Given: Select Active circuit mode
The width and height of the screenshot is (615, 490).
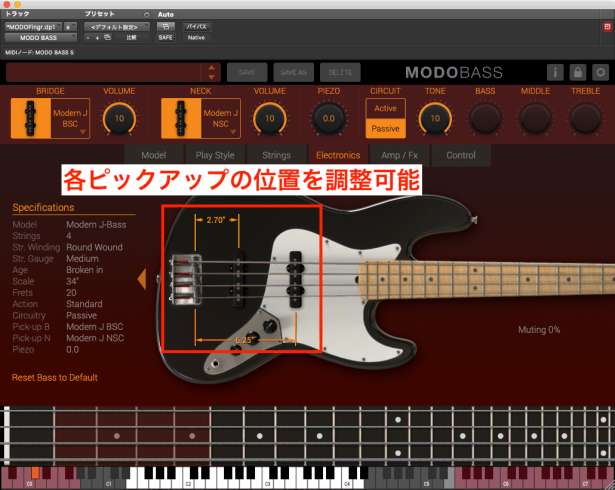Looking at the screenshot, I should pyautogui.click(x=385, y=108).
